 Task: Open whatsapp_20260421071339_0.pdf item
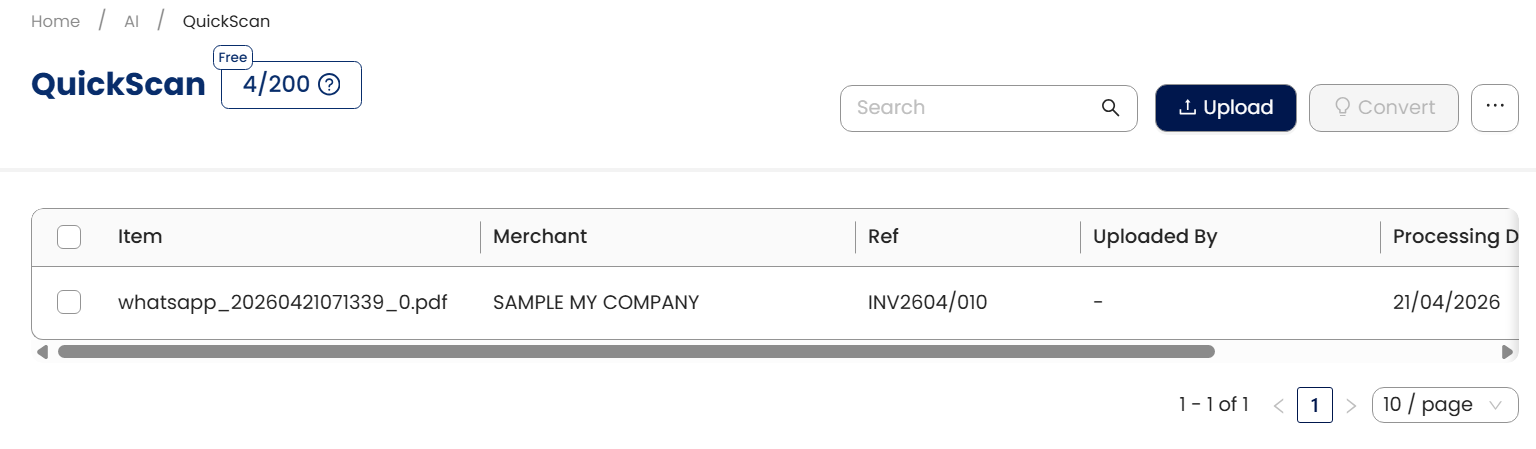click(282, 302)
